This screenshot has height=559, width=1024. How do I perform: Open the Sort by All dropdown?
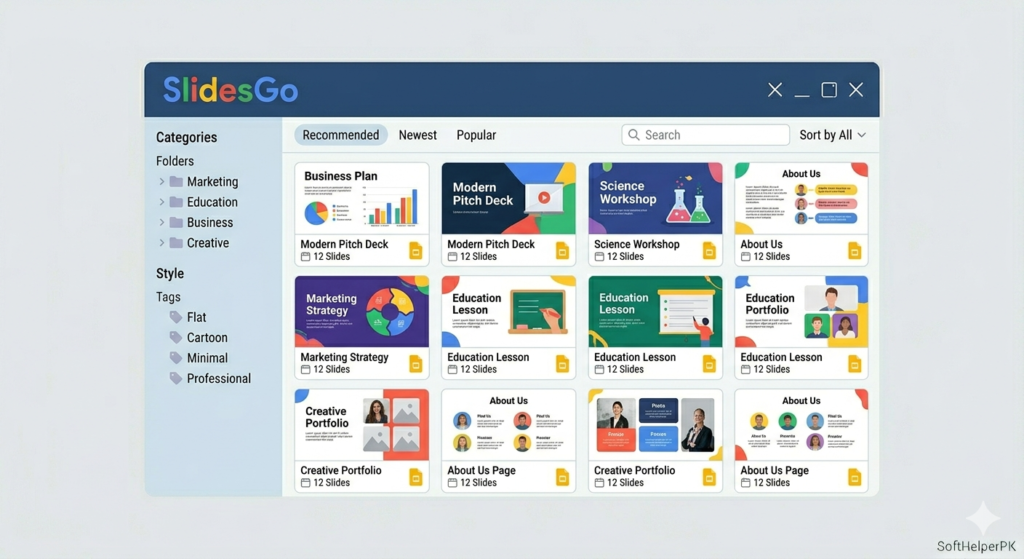(833, 135)
